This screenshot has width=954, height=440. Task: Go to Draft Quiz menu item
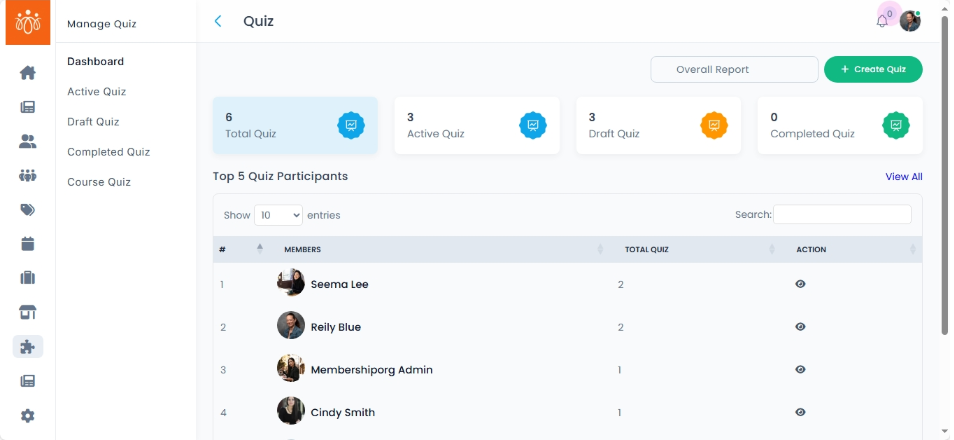pyautogui.click(x=93, y=122)
